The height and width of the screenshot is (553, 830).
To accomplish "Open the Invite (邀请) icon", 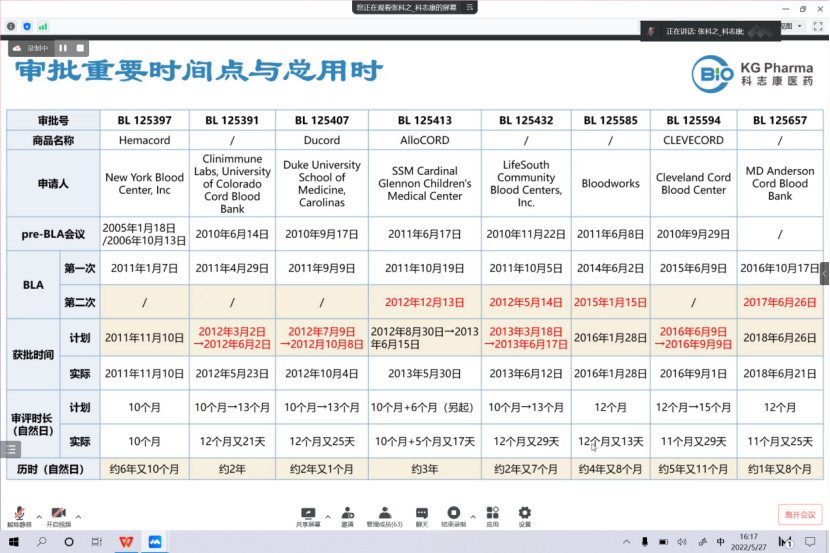I will (348, 516).
